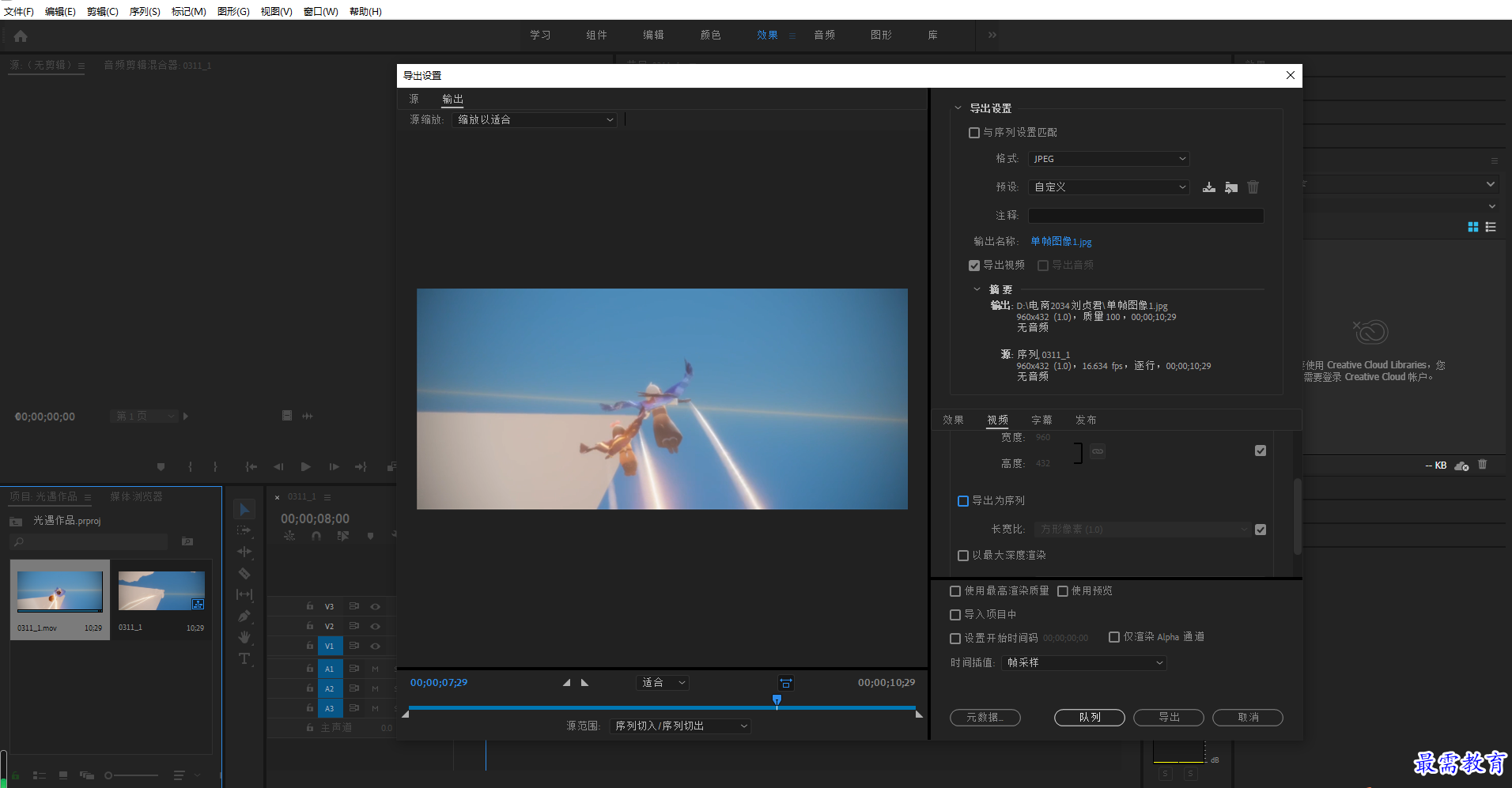
Task: Click the Home icon
Action: point(21,36)
